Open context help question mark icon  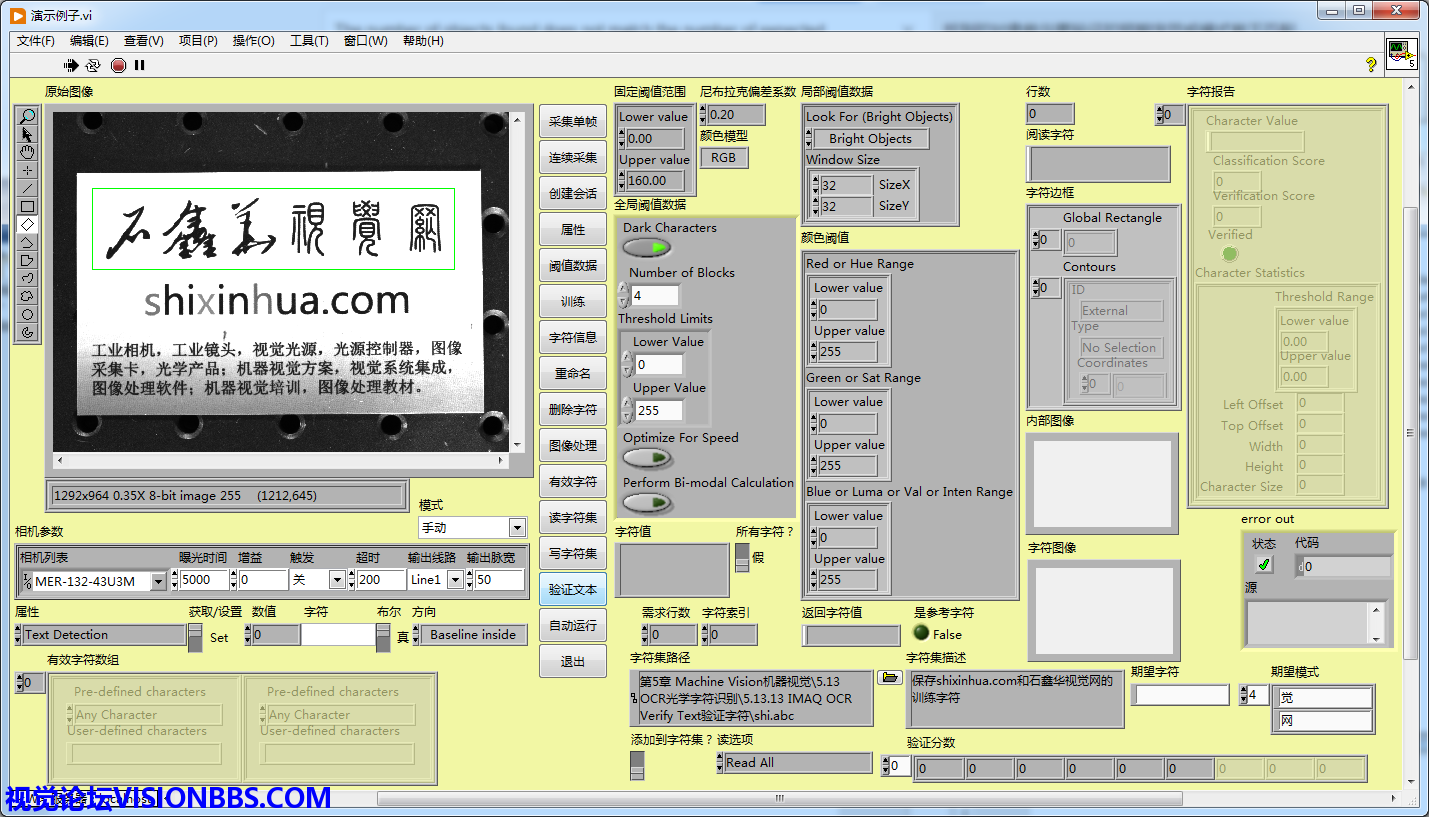pyautogui.click(x=1371, y=64)
